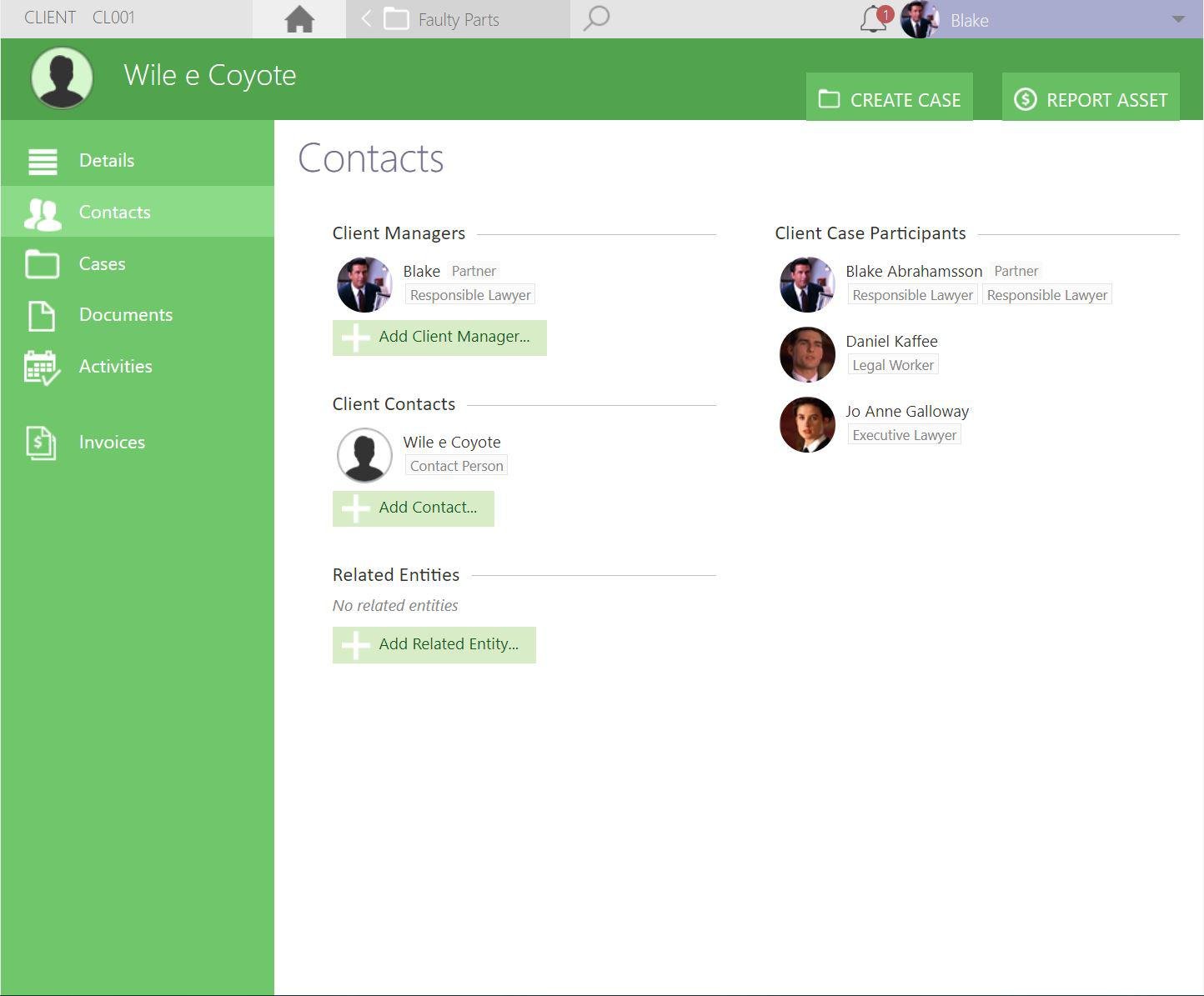Open notifications bell with red badge
The height and width of the screenshot is (996, 1204).
875,18
